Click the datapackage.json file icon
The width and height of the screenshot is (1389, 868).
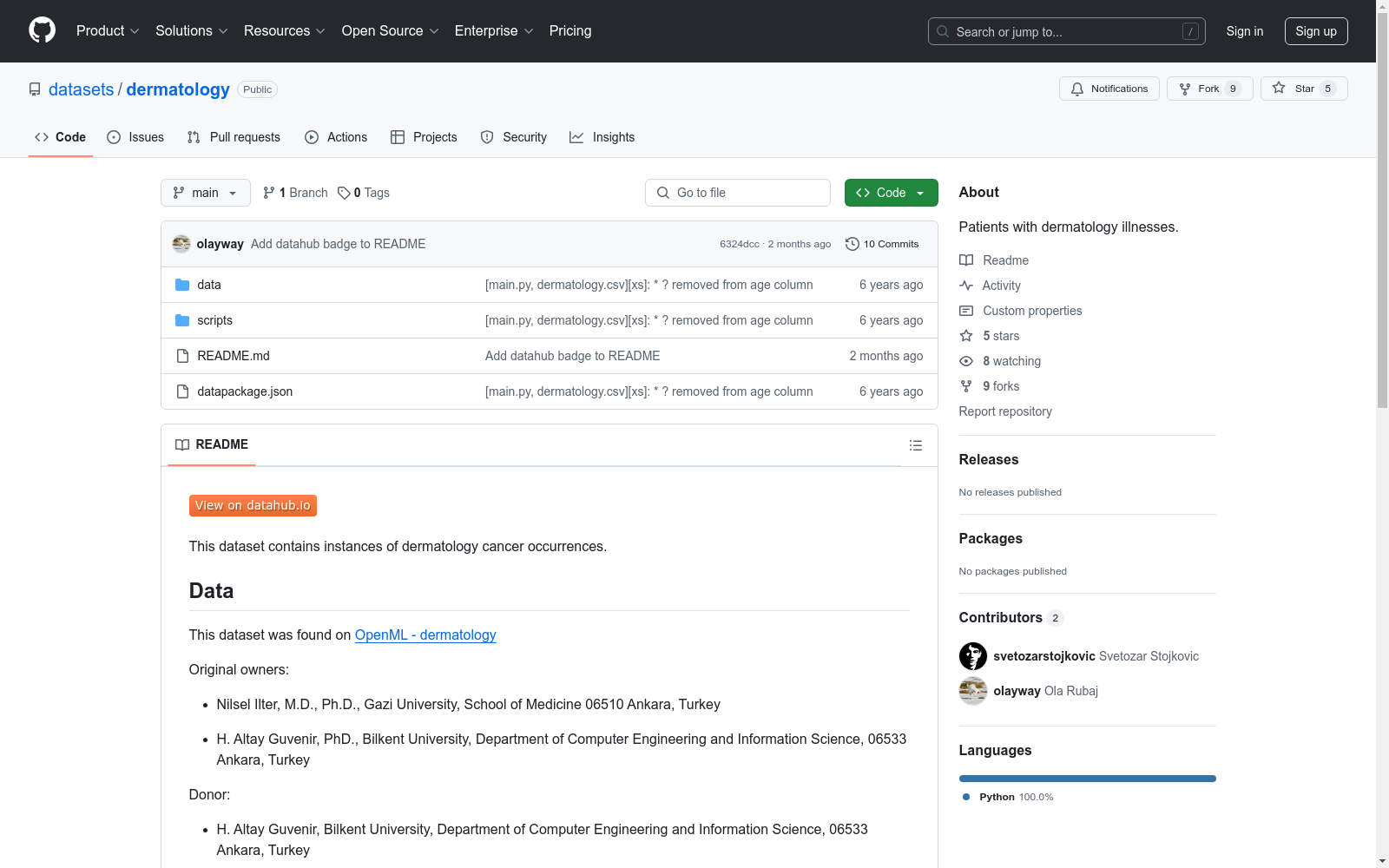click(x=182, y=391)
